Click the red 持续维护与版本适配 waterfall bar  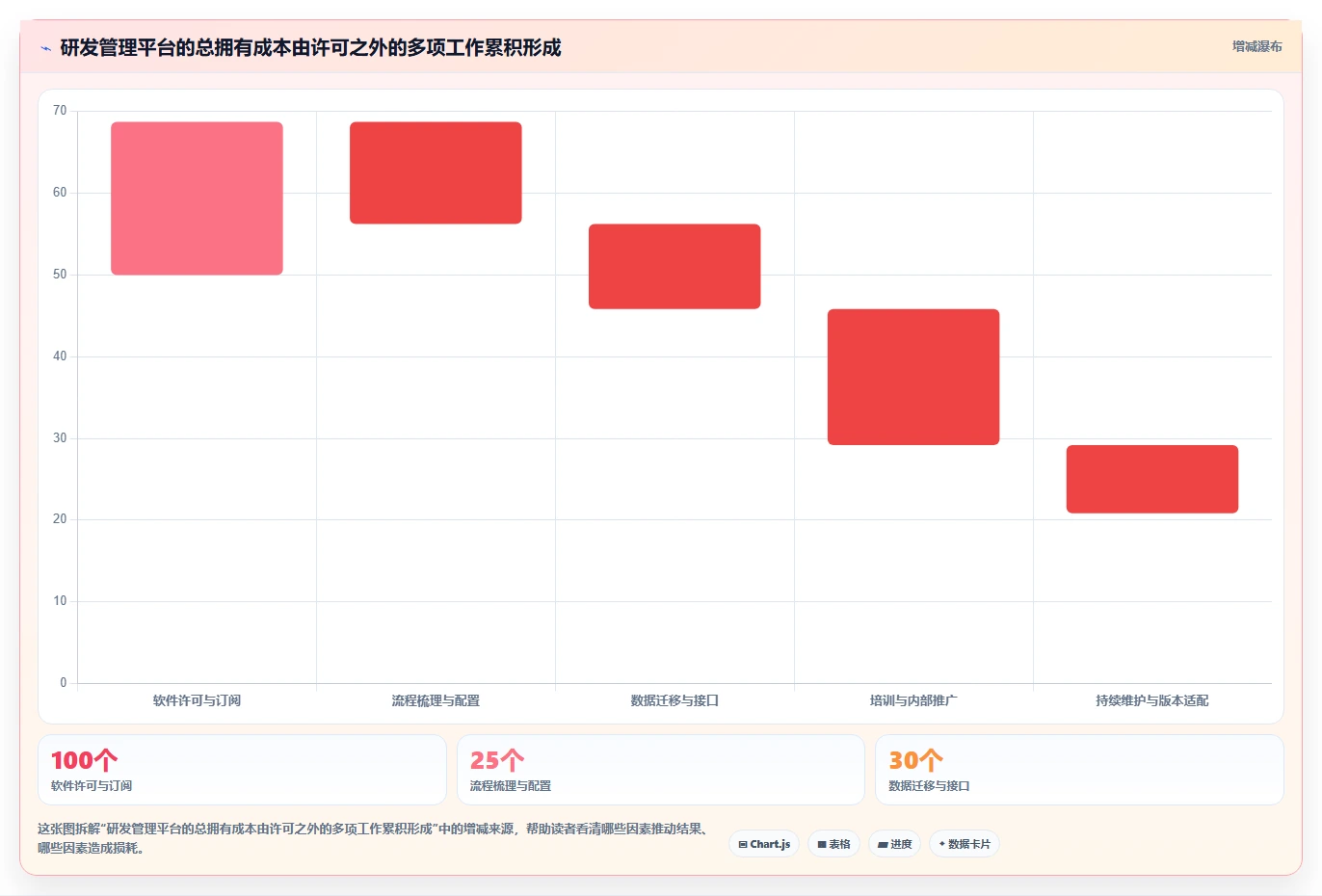pyautogui.click(x=1152, y=479)
